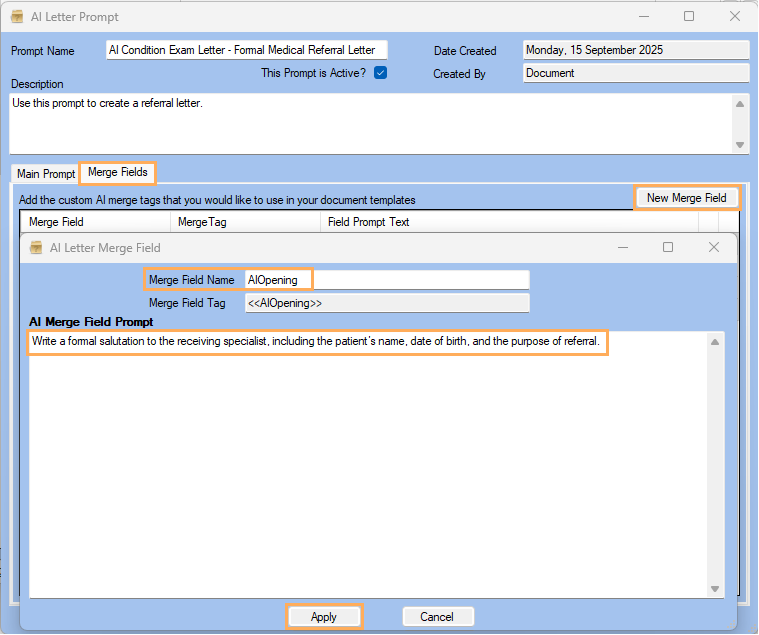Minimize the AI Letter Merge Field dialog
The image size is (759, 635).
click(622, 247)
